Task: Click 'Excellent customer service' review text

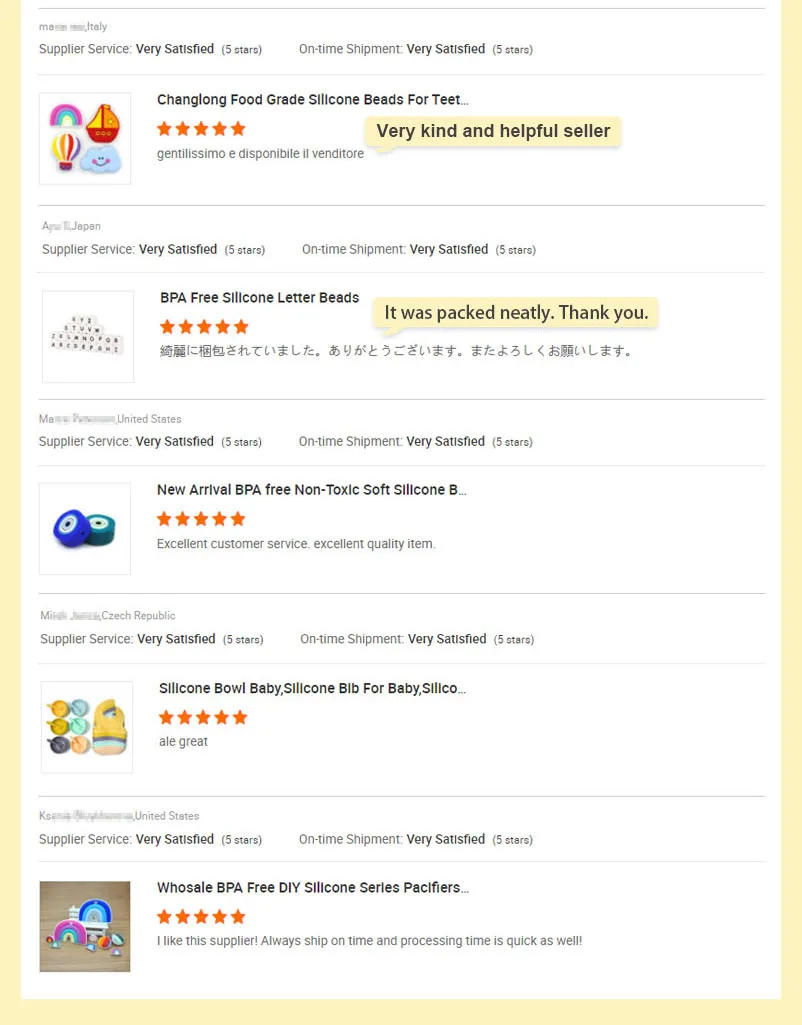Action: pos(296,544)
